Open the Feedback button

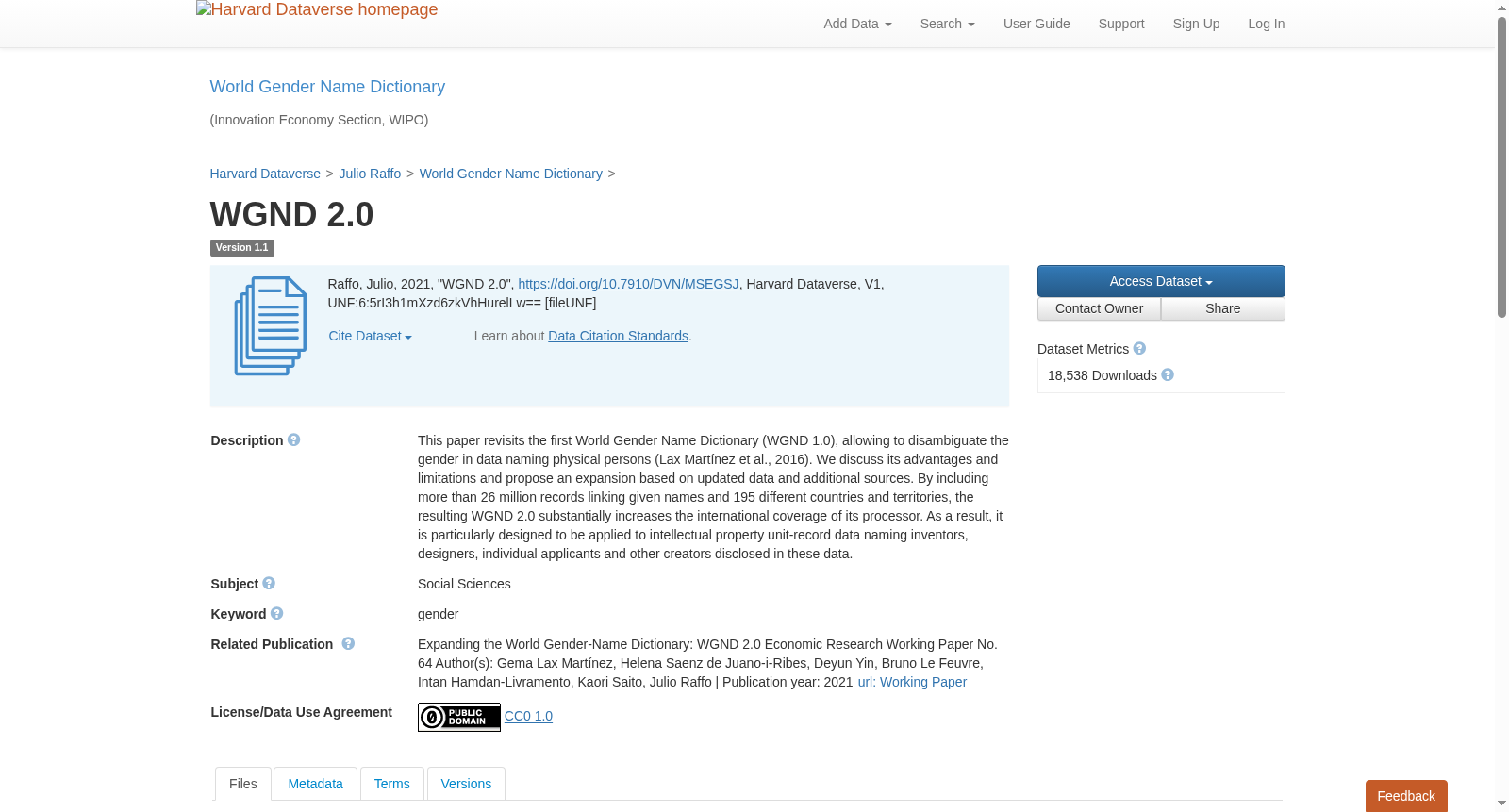point(1406,796)
